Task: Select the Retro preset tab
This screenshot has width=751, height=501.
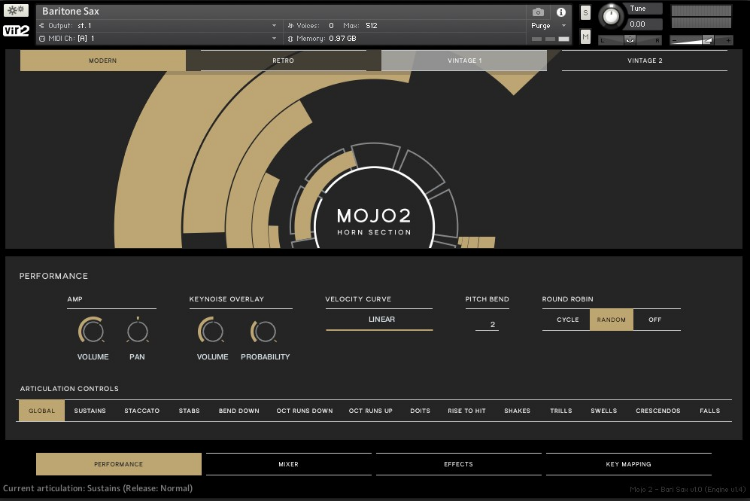Action: (x=283, y=61)
